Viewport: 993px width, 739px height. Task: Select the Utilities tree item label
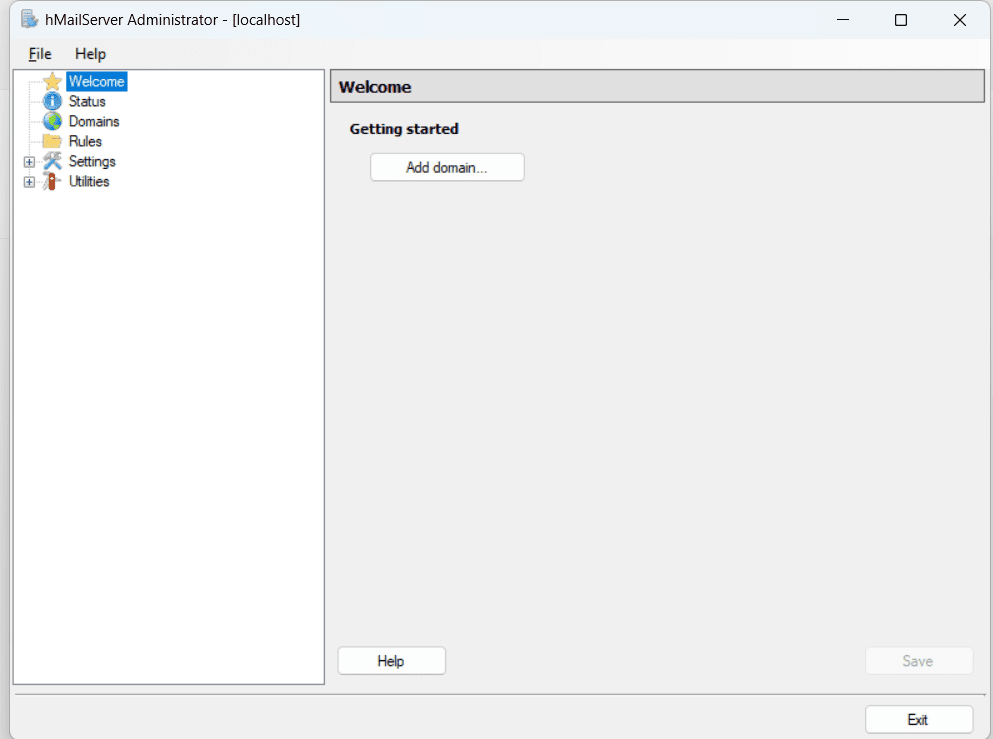click(x=89, y=181)
